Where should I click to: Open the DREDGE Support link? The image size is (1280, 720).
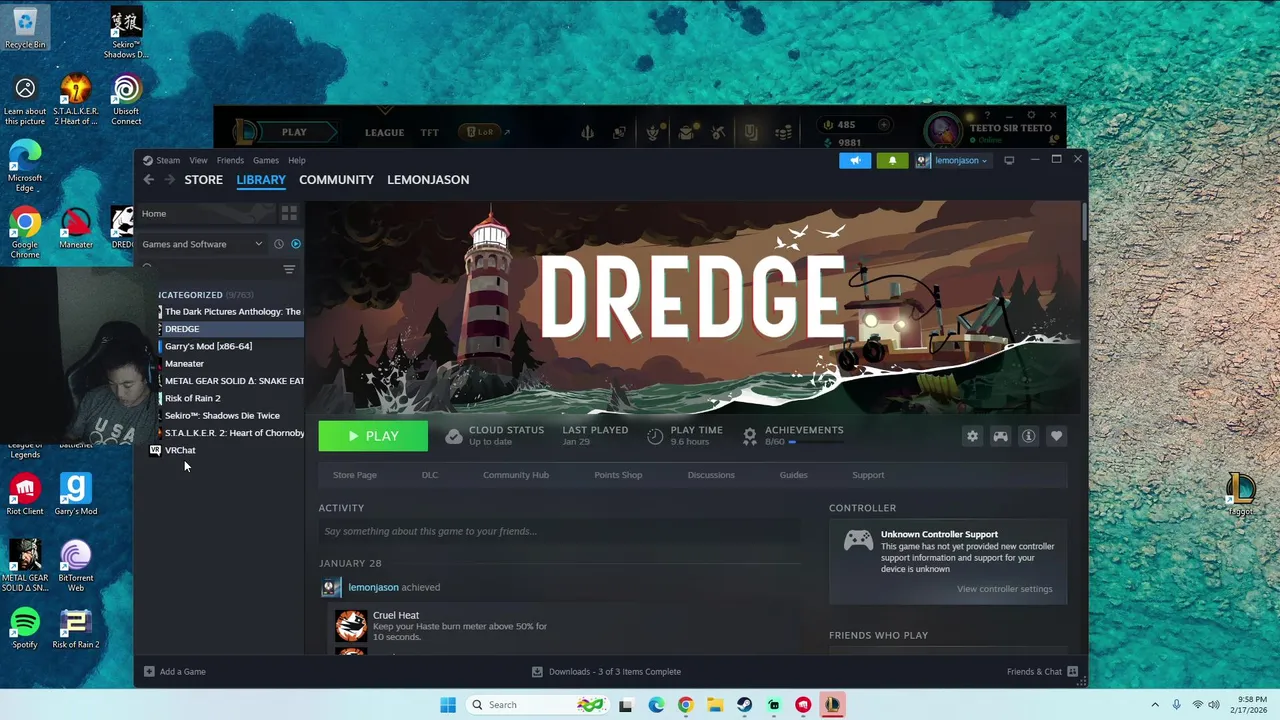point(868,475)
